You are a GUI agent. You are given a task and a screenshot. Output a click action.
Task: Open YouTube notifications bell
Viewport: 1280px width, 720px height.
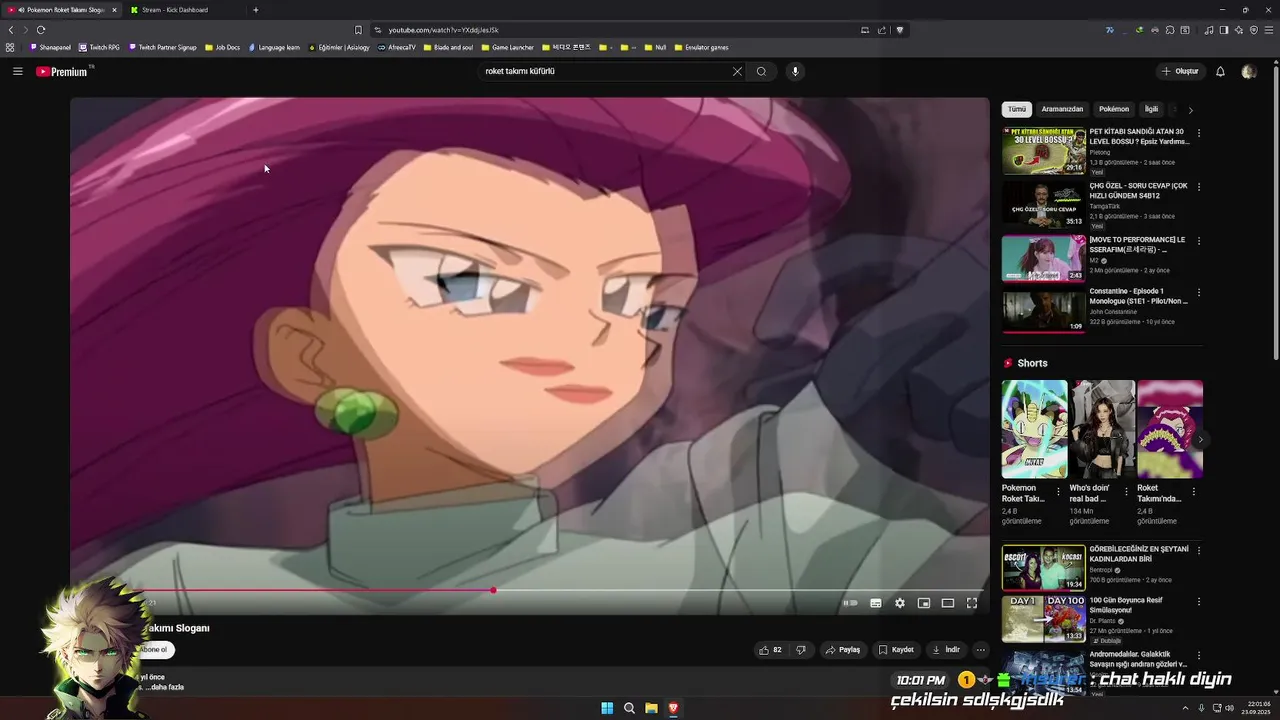click(x=1220, y=71)
